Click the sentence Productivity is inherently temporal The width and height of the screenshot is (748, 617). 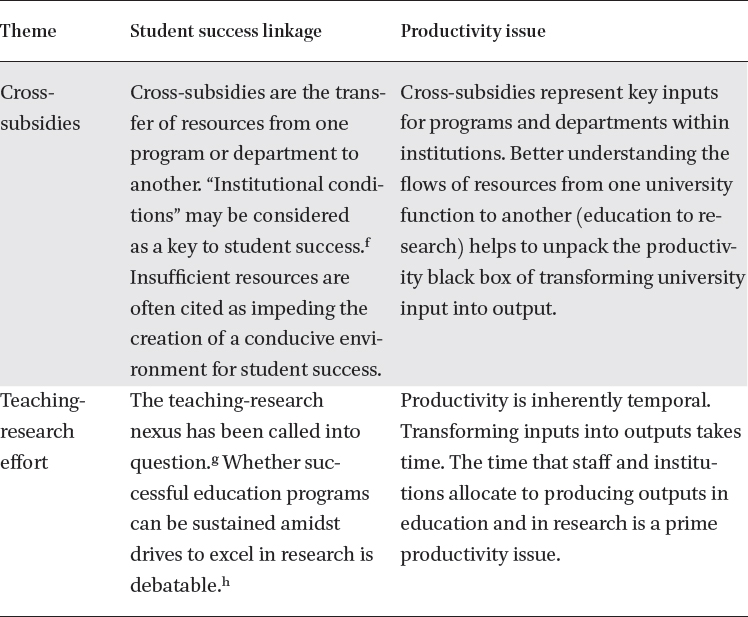pyautogui.click(x=555, y=401)
